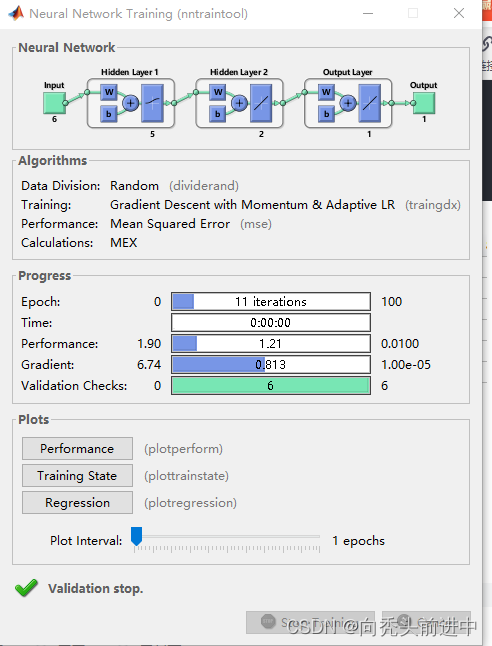Click the (plotperform) label
492x646 pixels.
coord(183,449)
